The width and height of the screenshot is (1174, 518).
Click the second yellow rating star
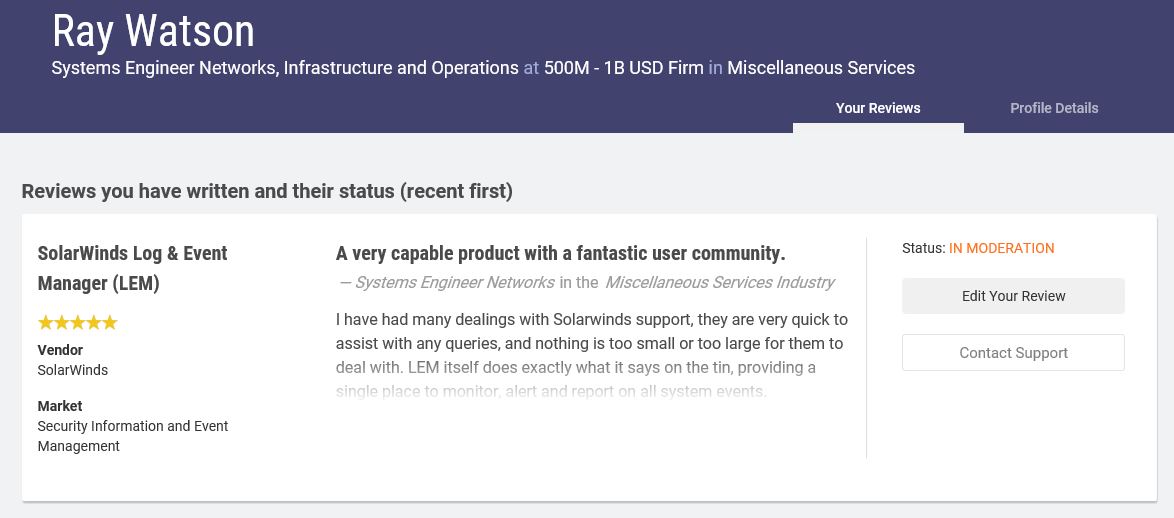tap(62, 322)
